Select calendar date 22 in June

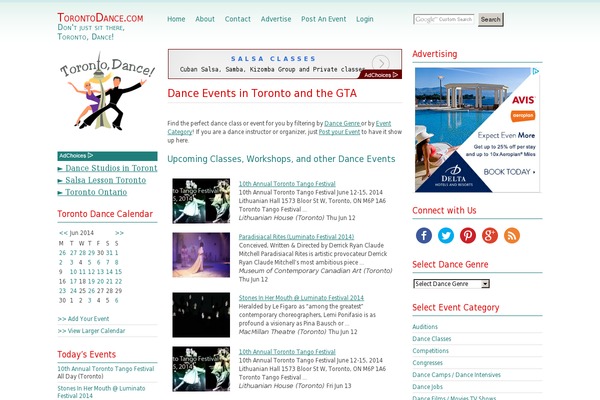click(118, 281)
